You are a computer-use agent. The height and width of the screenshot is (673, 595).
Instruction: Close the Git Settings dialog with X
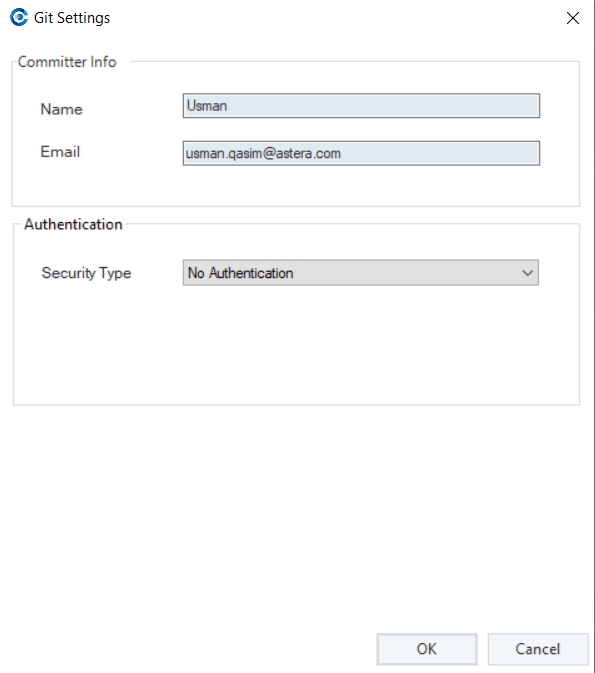[x=573, y=18]
